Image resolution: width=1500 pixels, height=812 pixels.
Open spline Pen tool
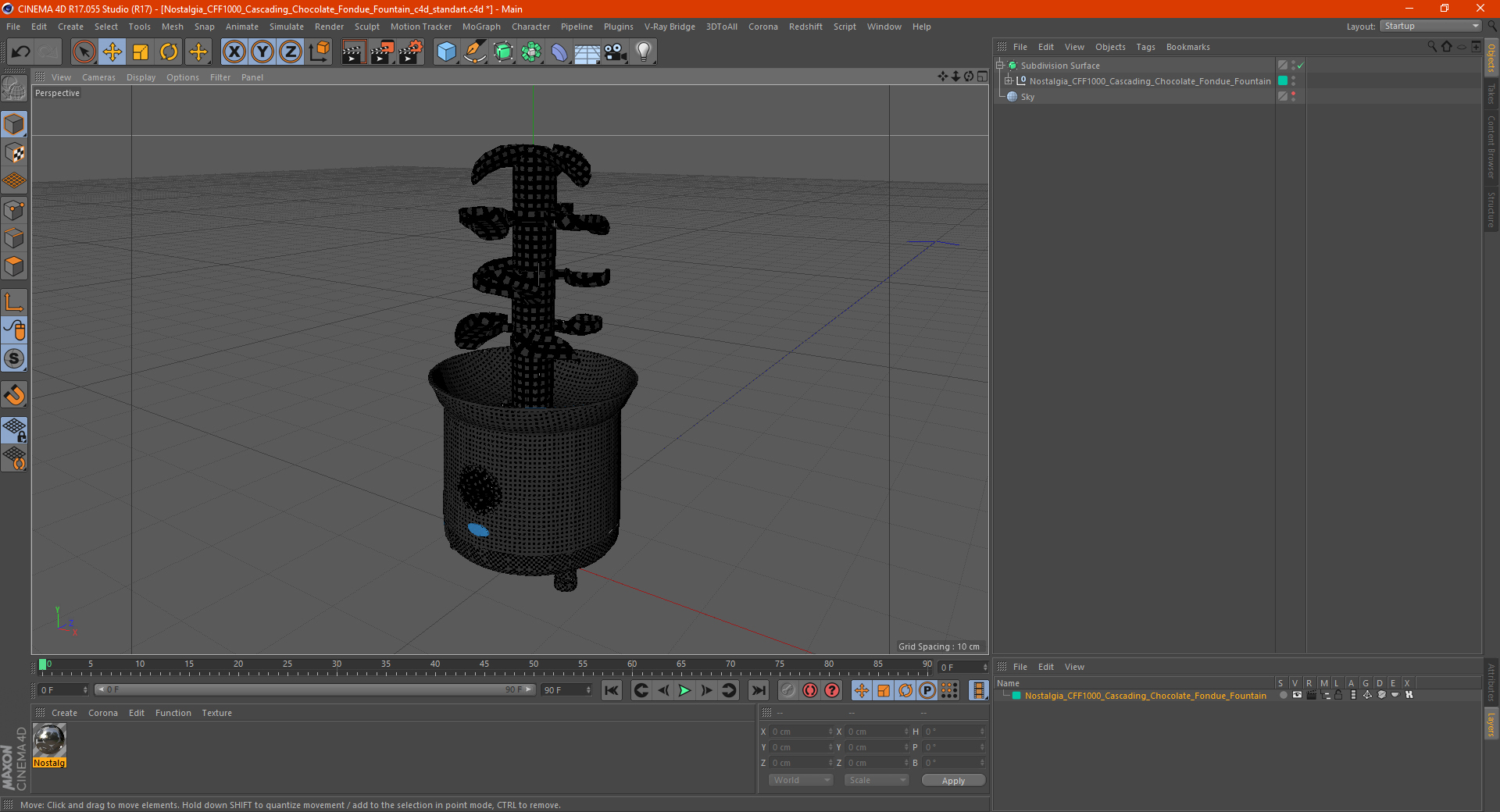(475, 52)
